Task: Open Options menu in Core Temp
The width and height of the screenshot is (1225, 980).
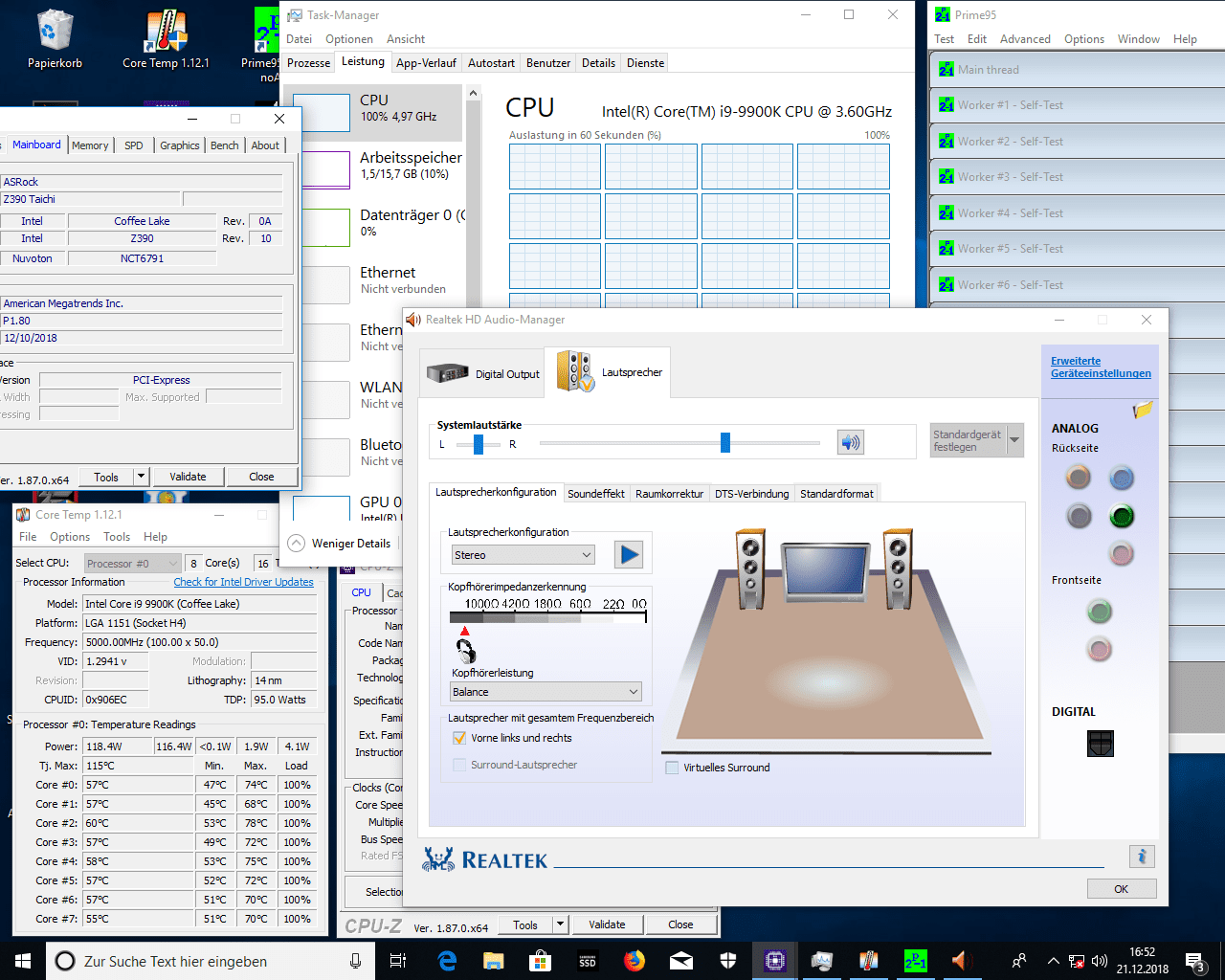Action: (x=70, y=537)
